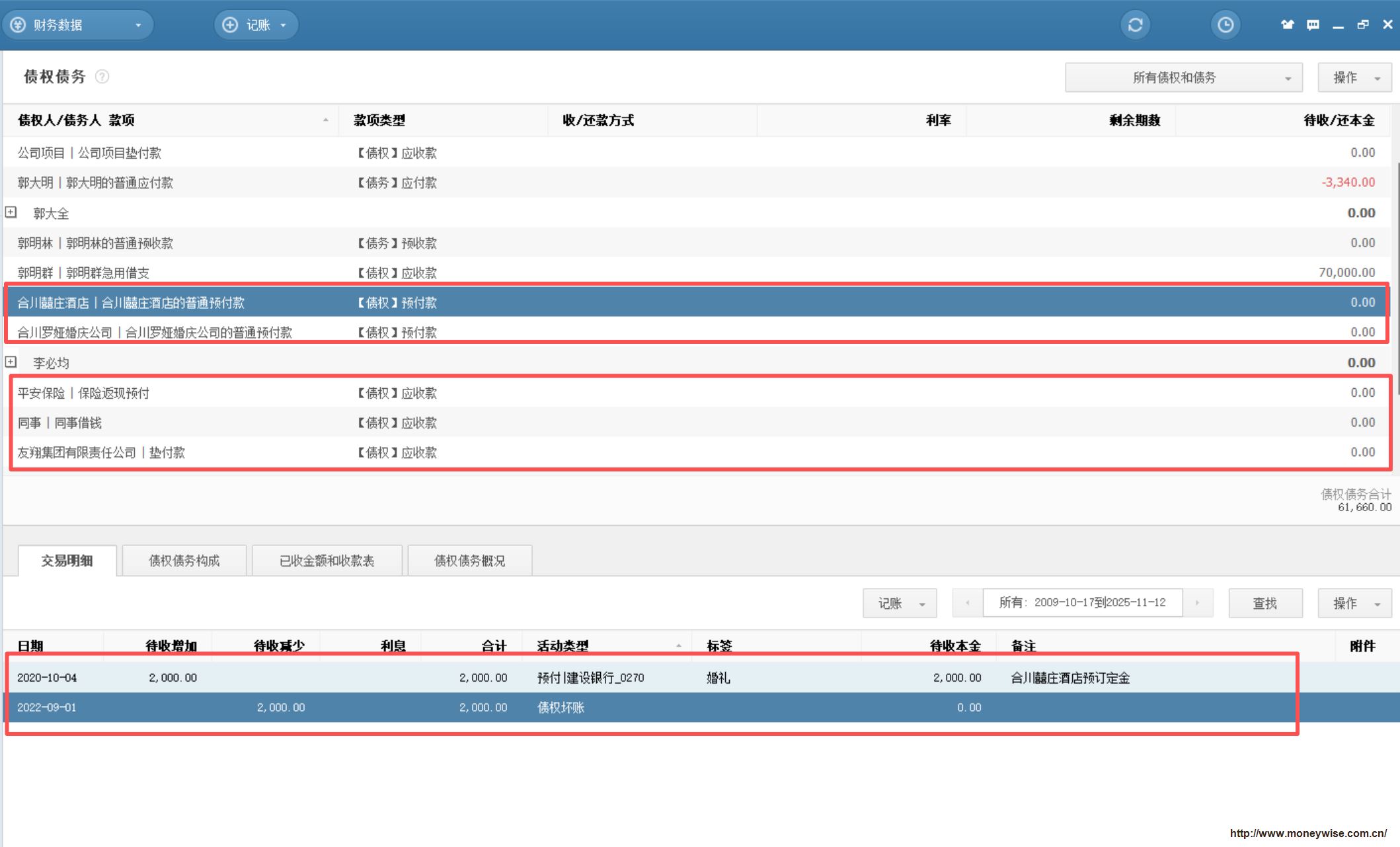This screenshot has height=847, width=1400.
Task: Open the 所有债权和债务 filter dropdown
Action: coord(1183,78)
